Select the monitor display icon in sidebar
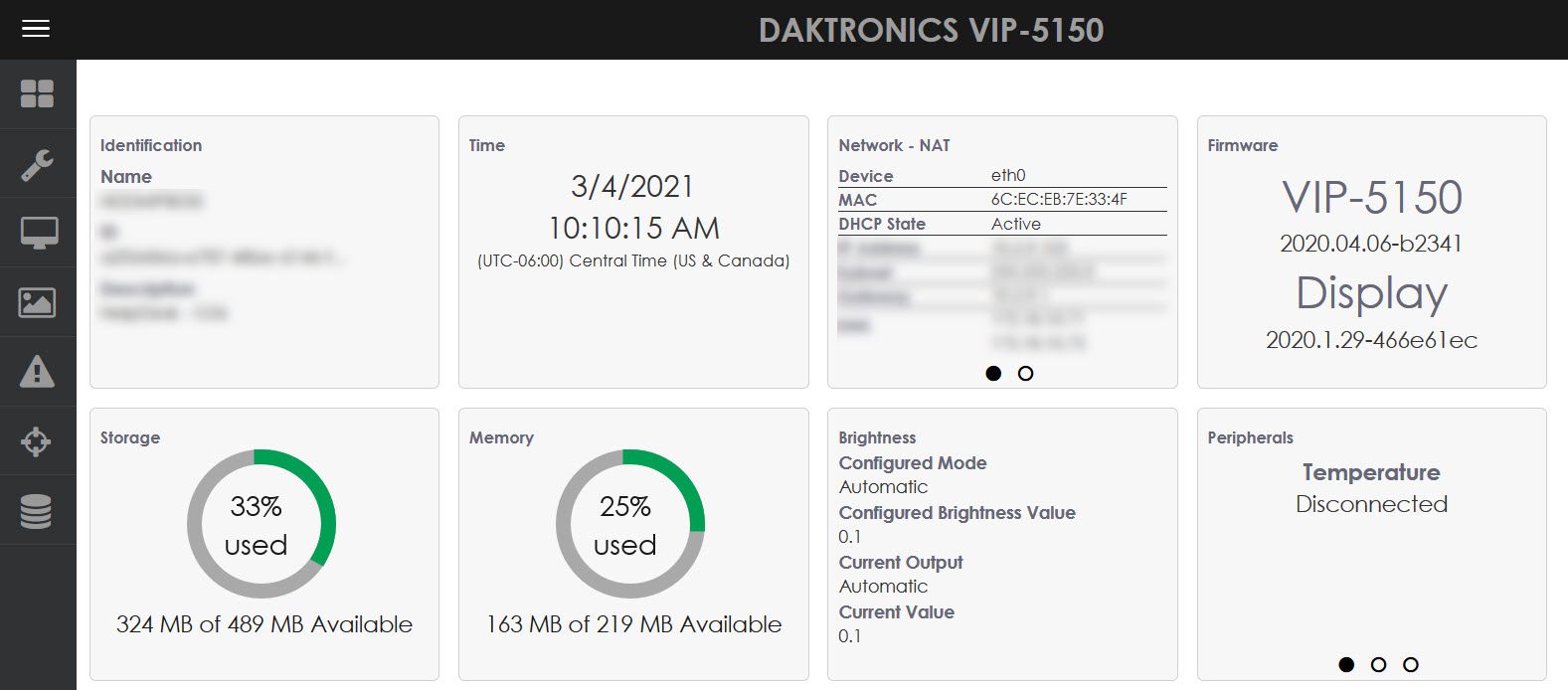Screen dimensions: 1568x690 pos(38,233)
